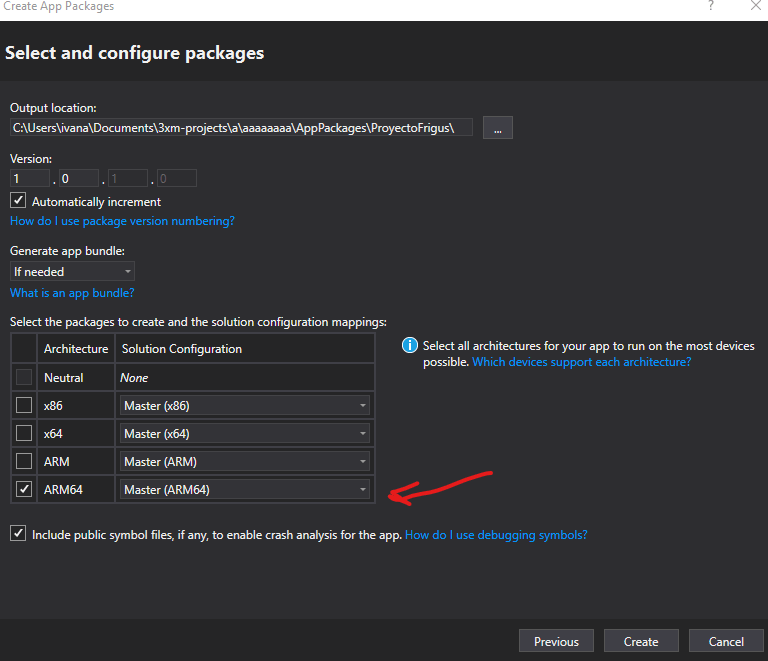Toggle the Automatically increment checkbox
This screenshot has width=768, height=661.
18,201
